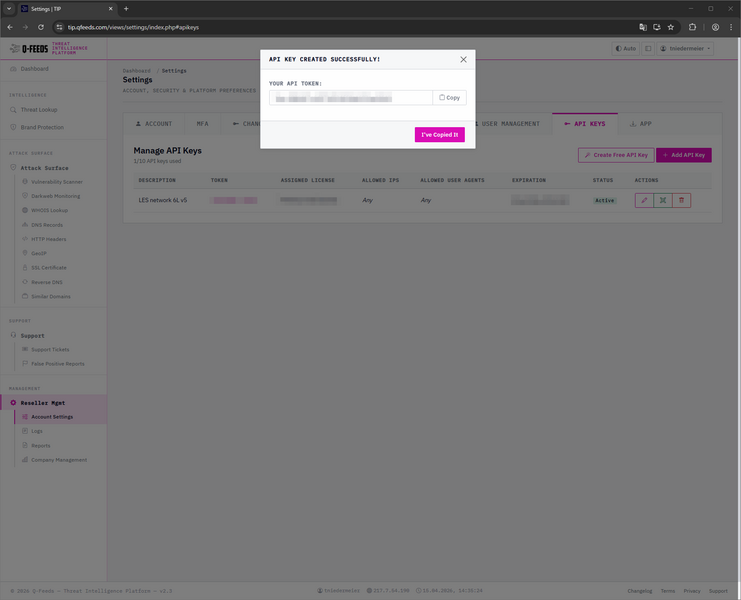741x600 pixels.
Task: Switch to the Account tab
Action: pyautogui.click(x=154, y=124)
